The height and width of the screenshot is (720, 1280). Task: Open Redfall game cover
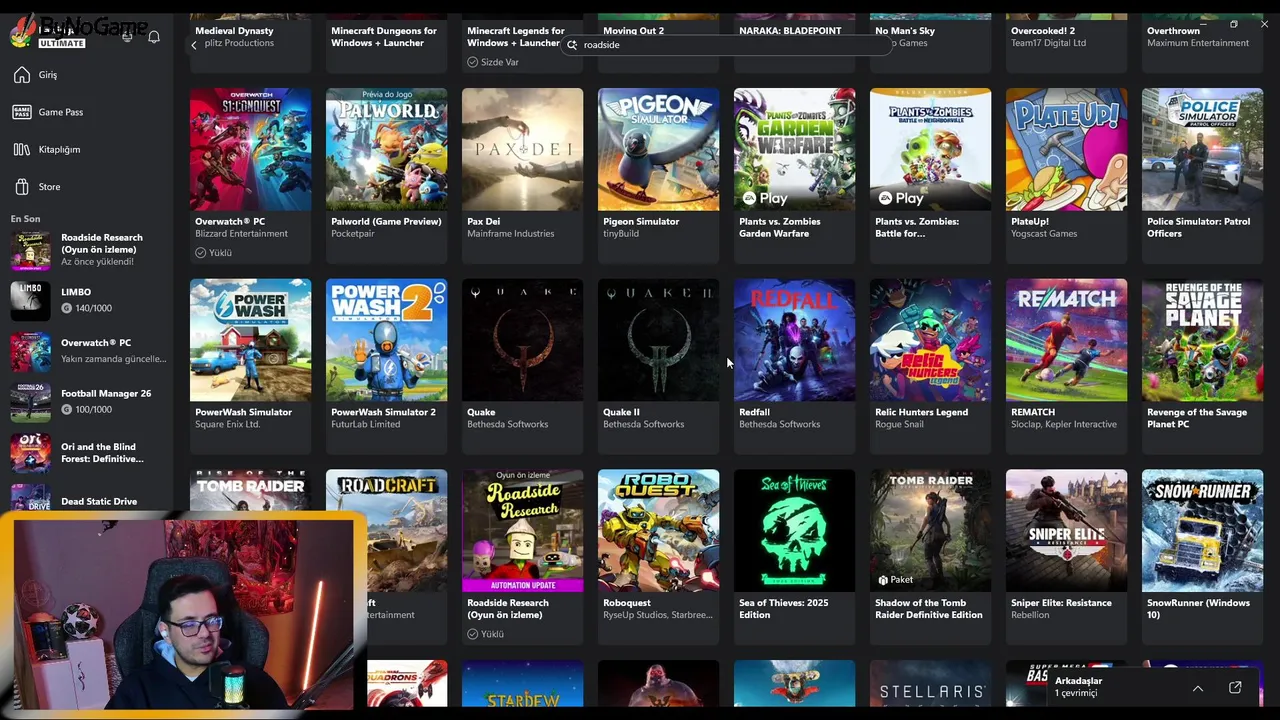click(x=794, y=340)
